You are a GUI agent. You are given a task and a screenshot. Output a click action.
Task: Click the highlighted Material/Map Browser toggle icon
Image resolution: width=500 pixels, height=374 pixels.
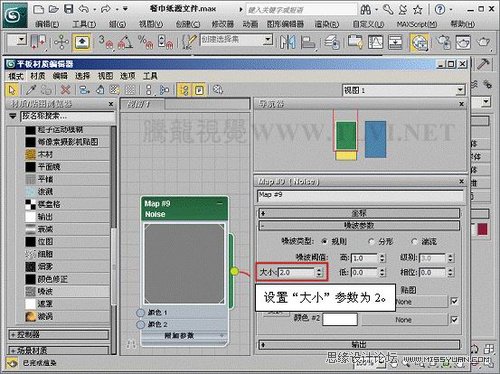184,90
